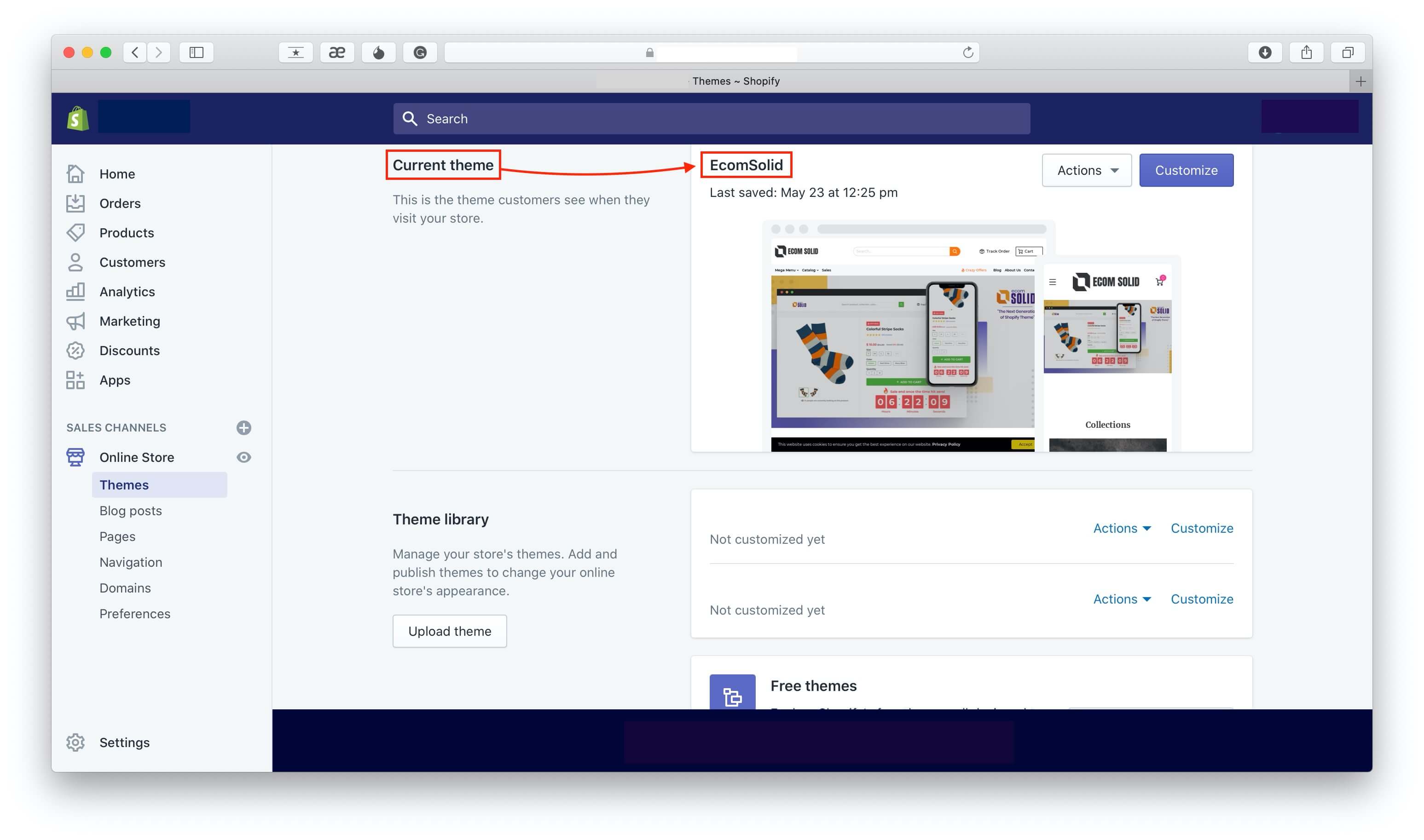Go forward with Safari forward arrow
The image size is (1424, 840).
click(x=158, y=52)
